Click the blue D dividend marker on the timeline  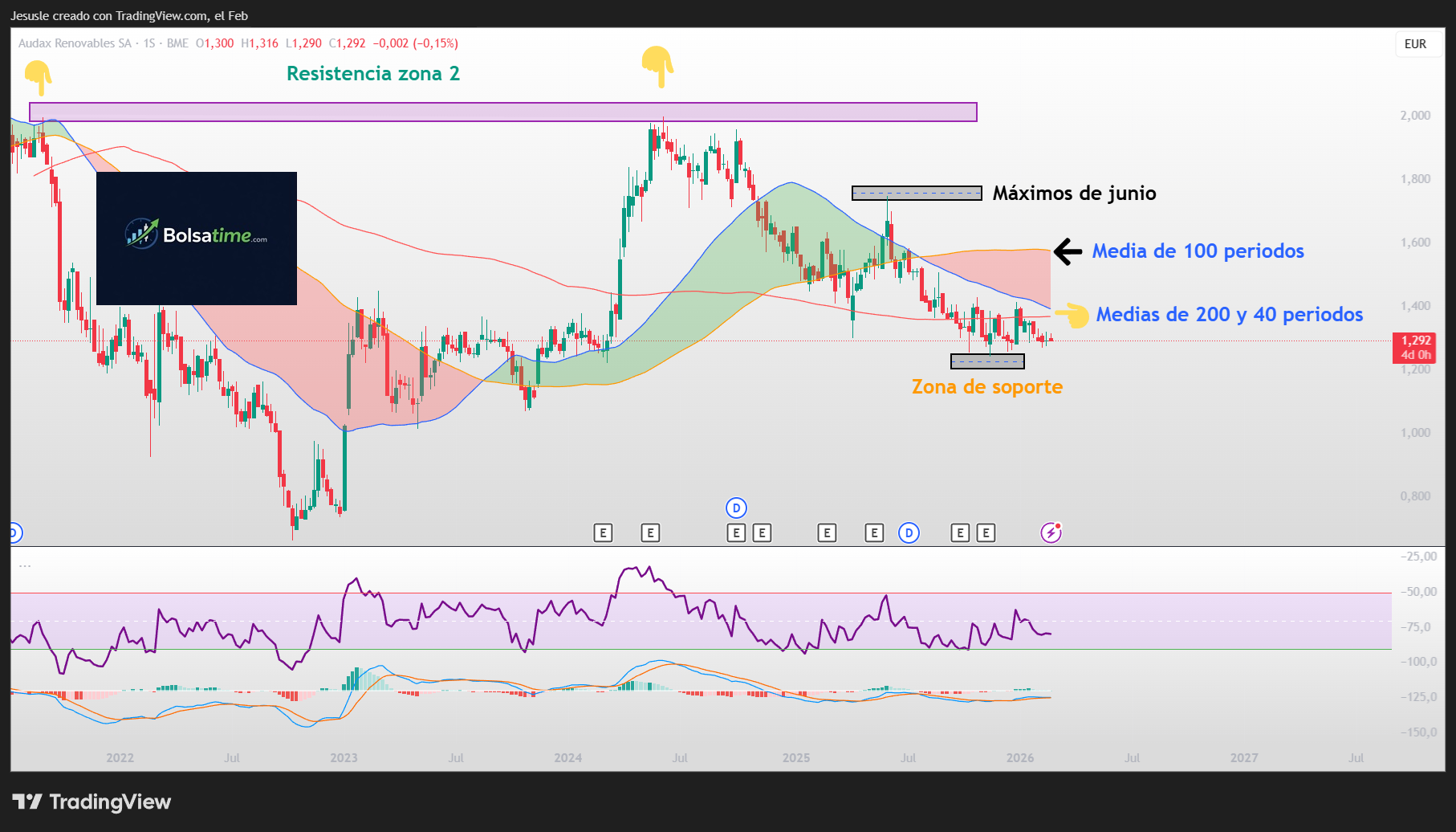click(x=736, y=508)
